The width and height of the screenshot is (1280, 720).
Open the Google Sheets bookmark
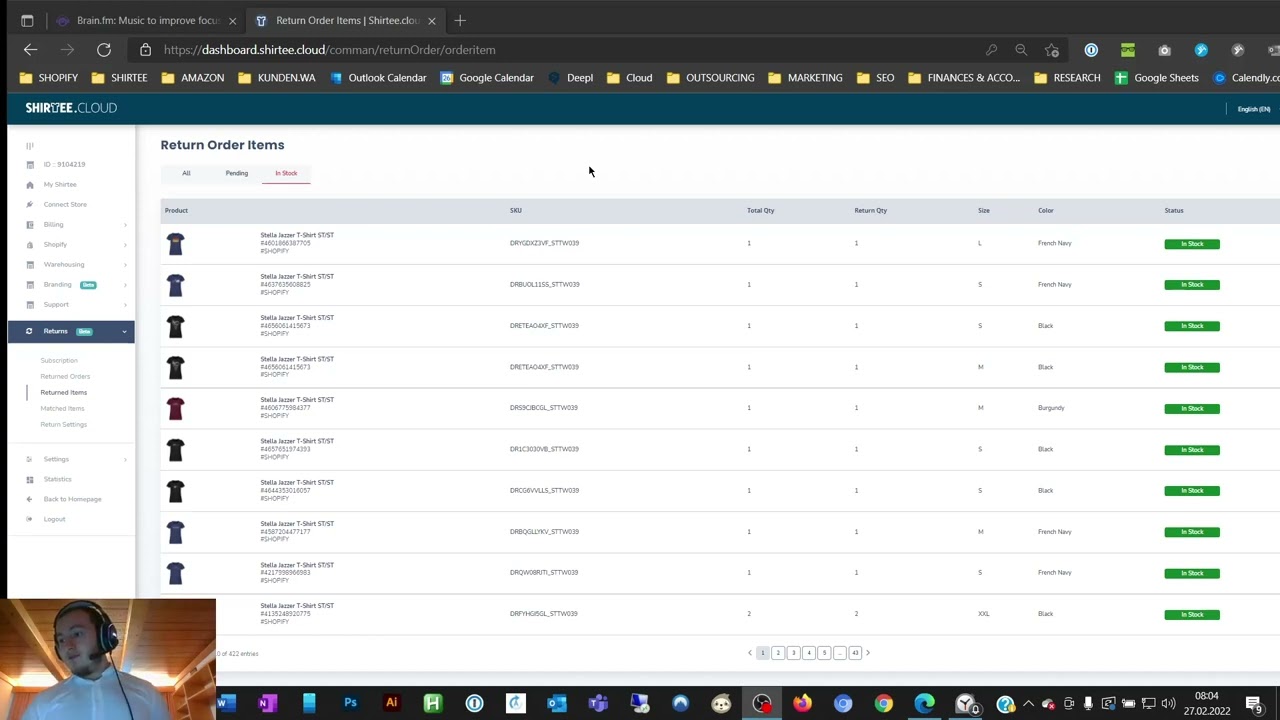point(1156,78)
